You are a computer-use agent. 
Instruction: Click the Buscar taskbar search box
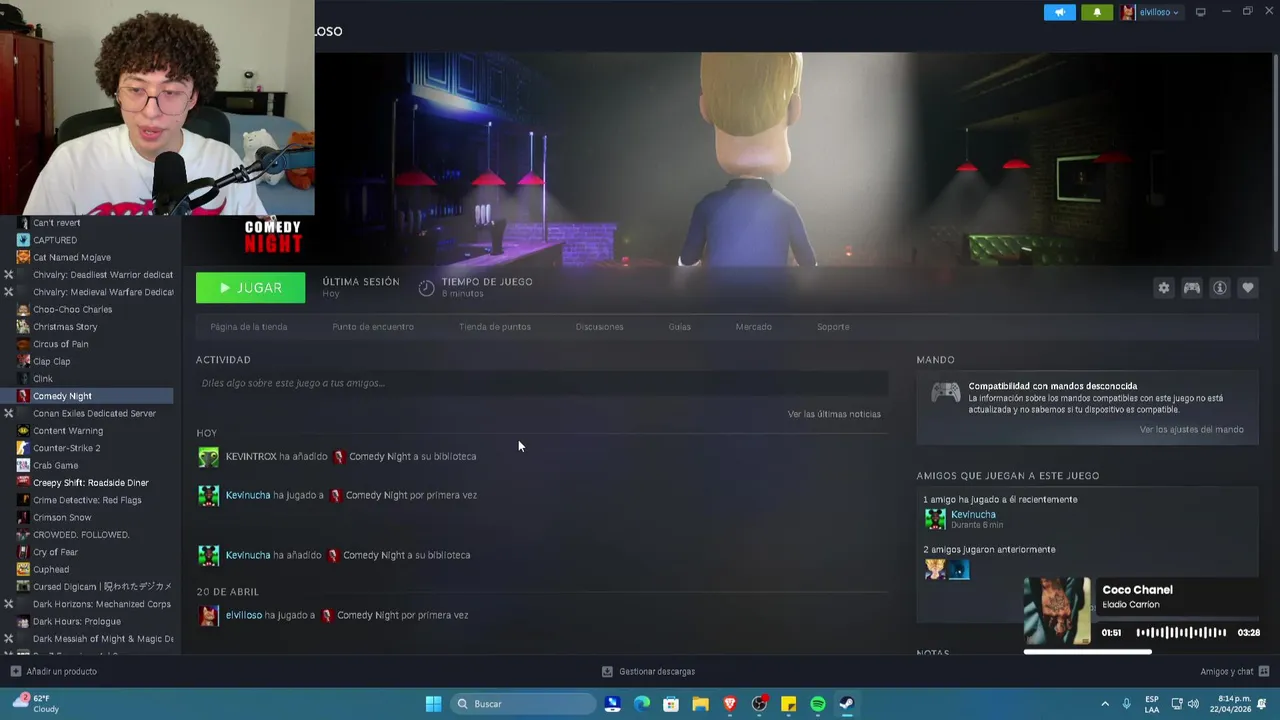pos(523,704)
